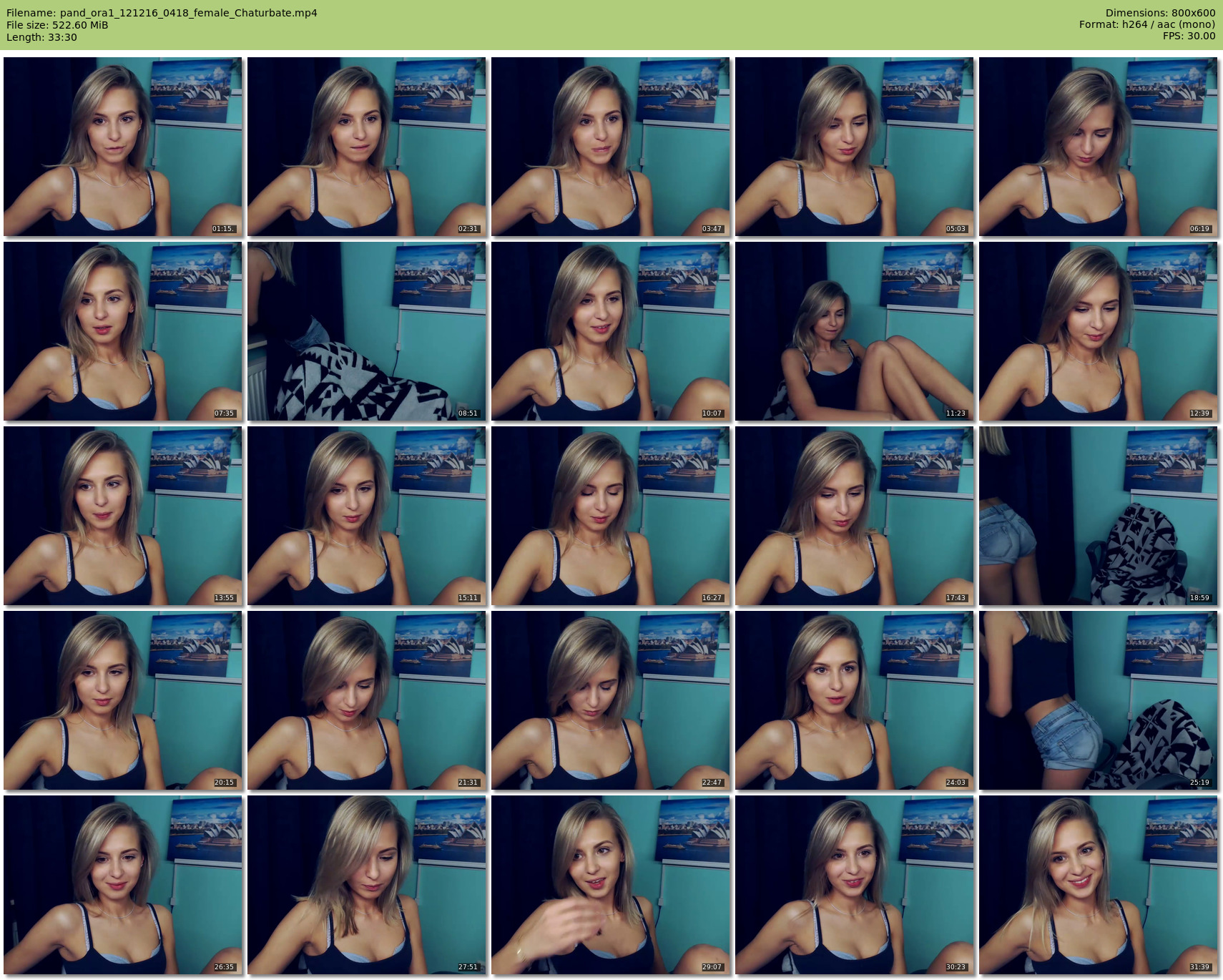Click the 'Dimensions: 800x600' text
Viewport: 1223px width, 980px height.
click(x=1160, y=13)
